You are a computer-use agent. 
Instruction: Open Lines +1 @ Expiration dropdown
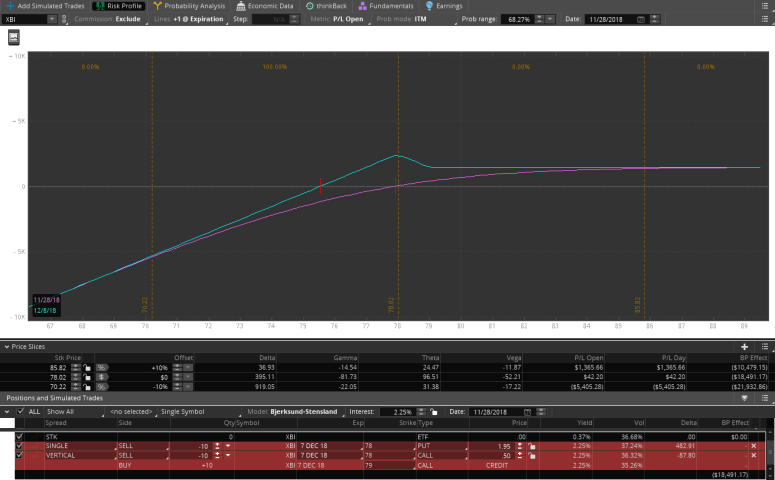189,19
